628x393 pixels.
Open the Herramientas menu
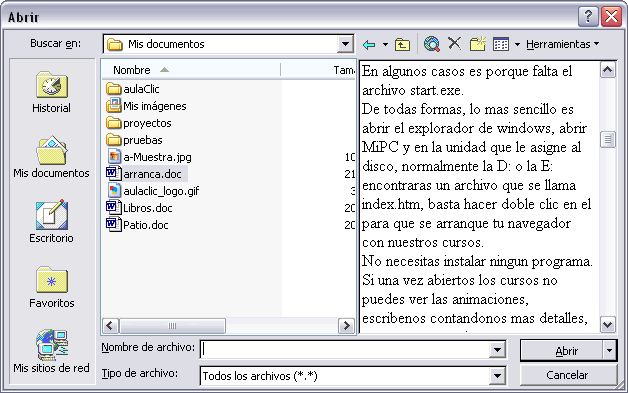pyautogui.click(x=562, y=44)
